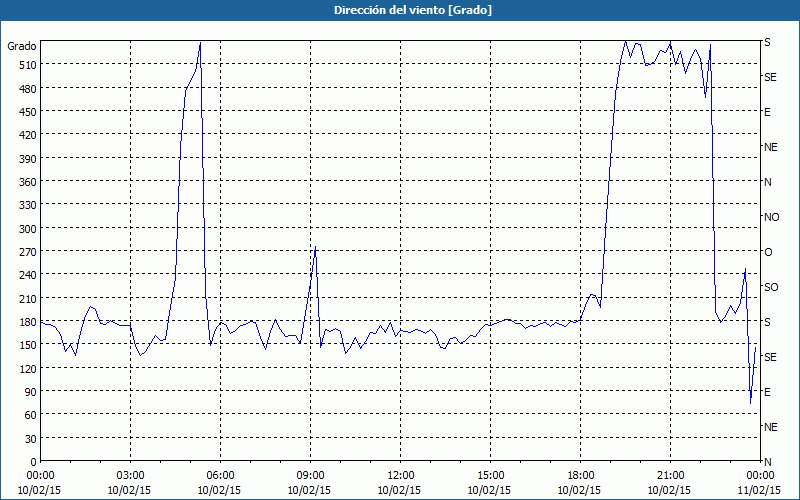Click the 'E' compass label level with 90

[767, 392]
